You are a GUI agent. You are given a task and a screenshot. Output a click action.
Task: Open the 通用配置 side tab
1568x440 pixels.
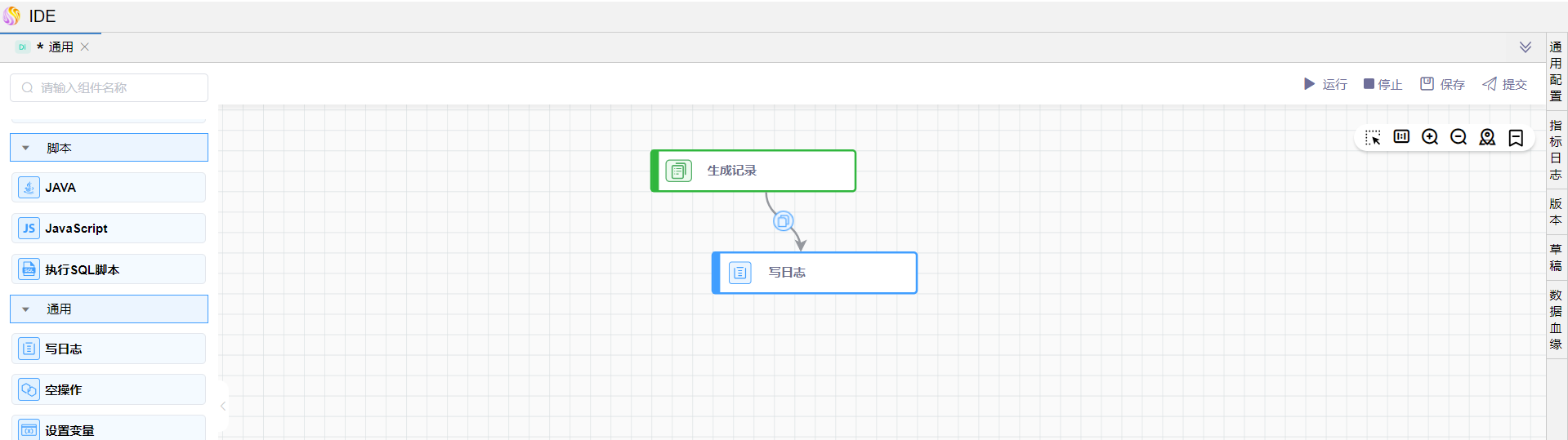(1556, 71)
